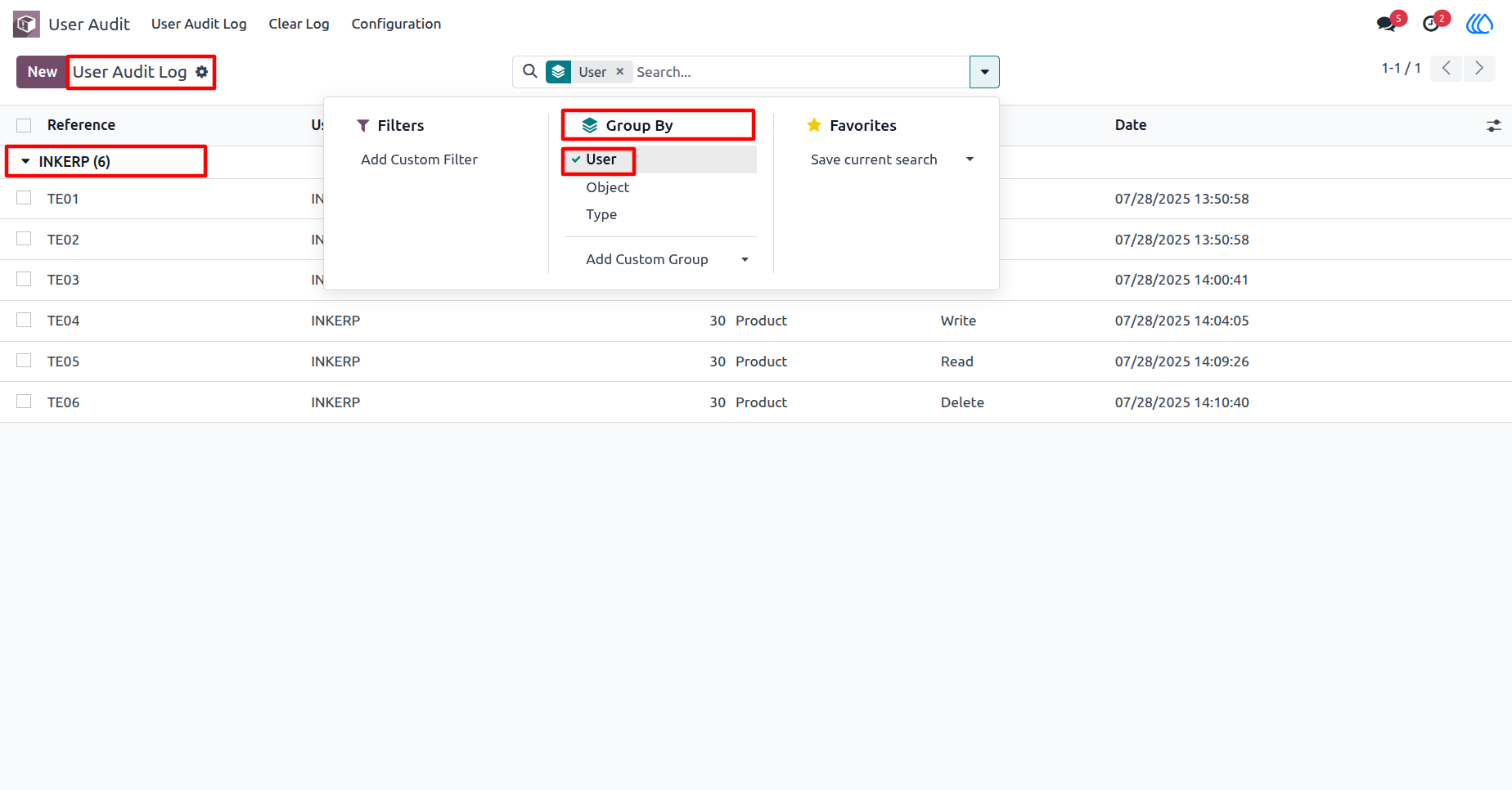Check the TE04 row checkbox
Screen dimensions: 1512x790
[x=24, y=320]
